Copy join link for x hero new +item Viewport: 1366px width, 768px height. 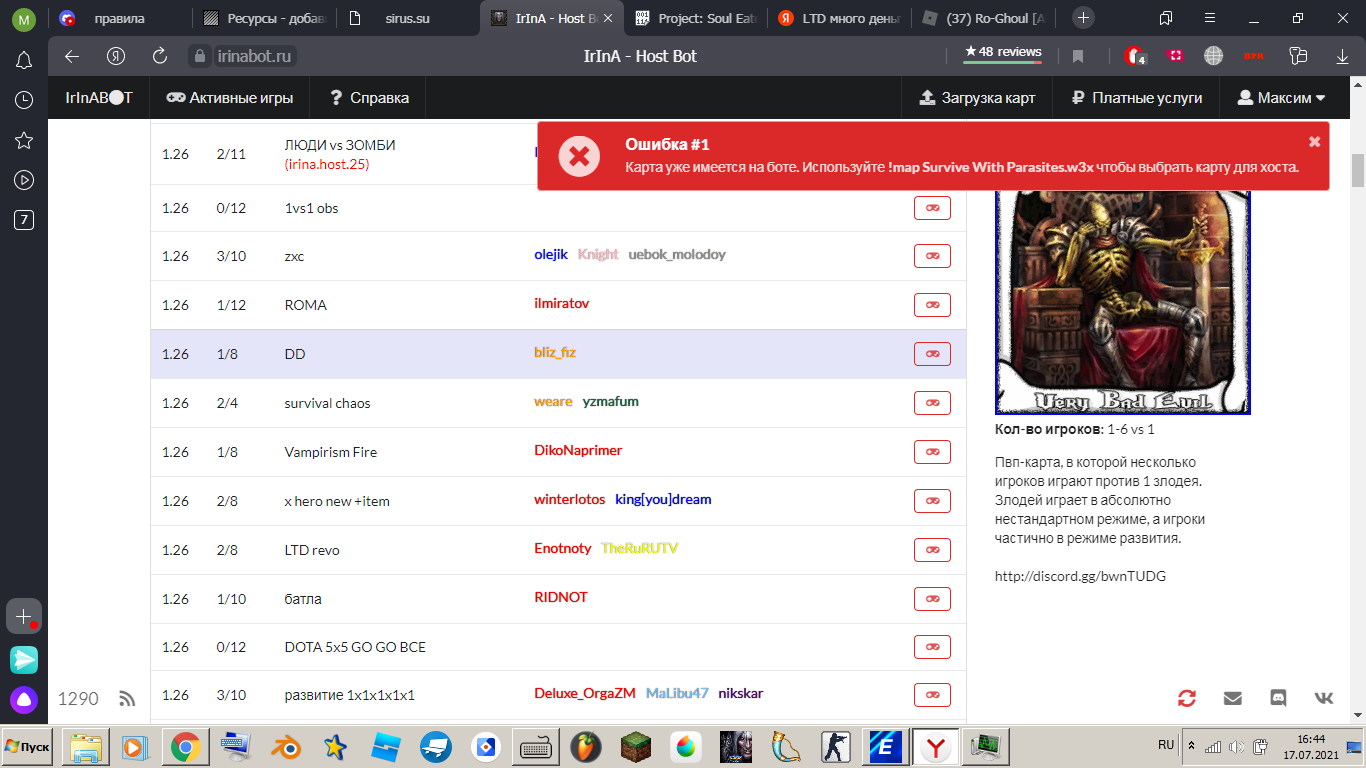(932, 501)
